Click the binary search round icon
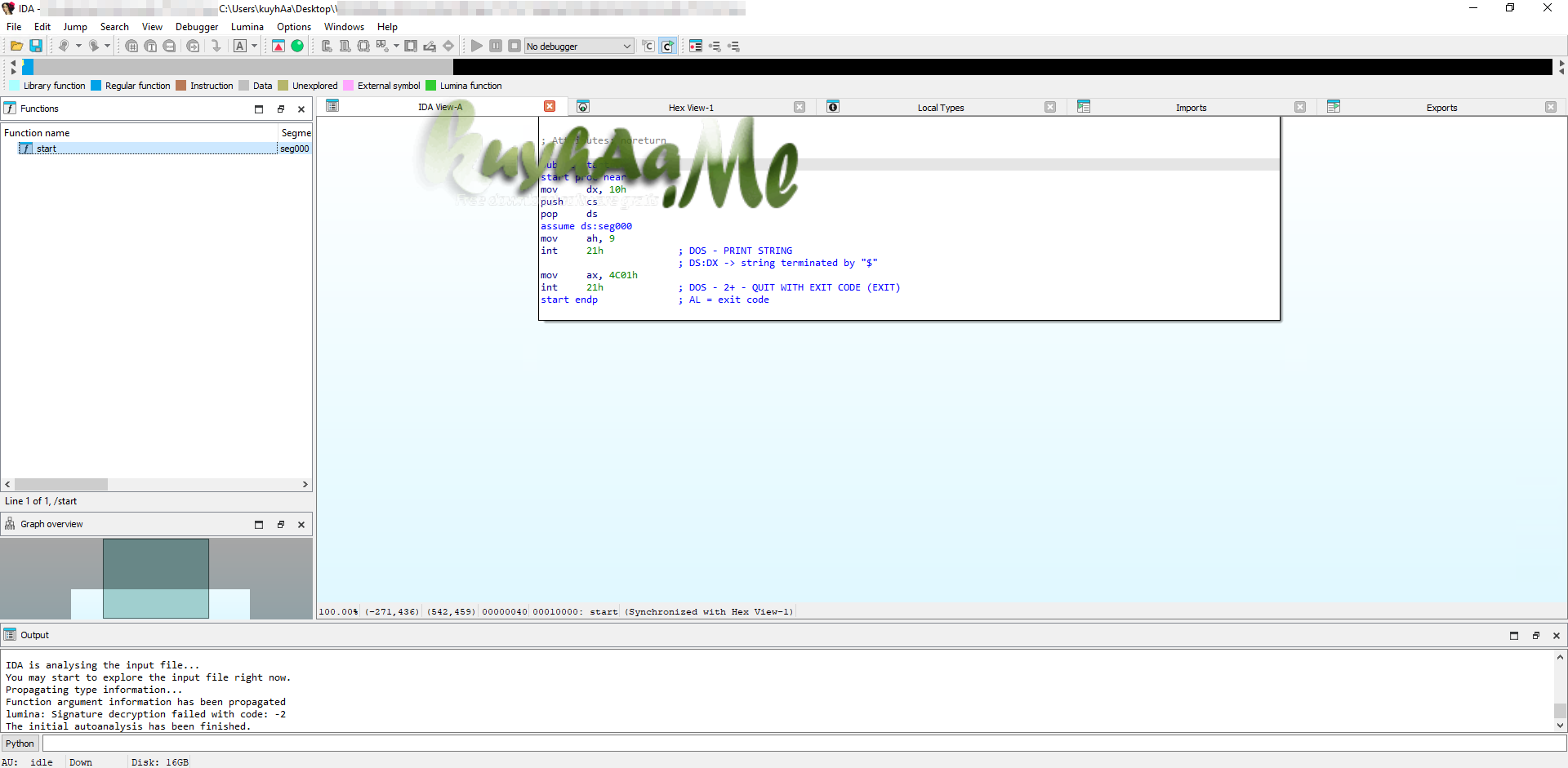The width and height of the screenshot is (1568, 768). [169, 46]
